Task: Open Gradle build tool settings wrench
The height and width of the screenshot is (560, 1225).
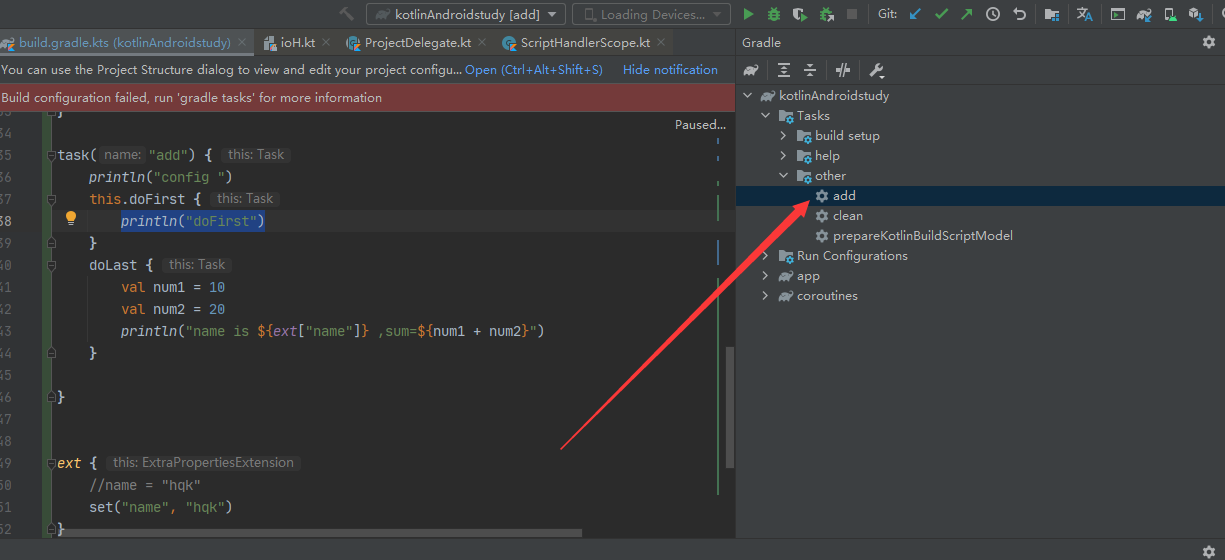Action: coord(876,70)
